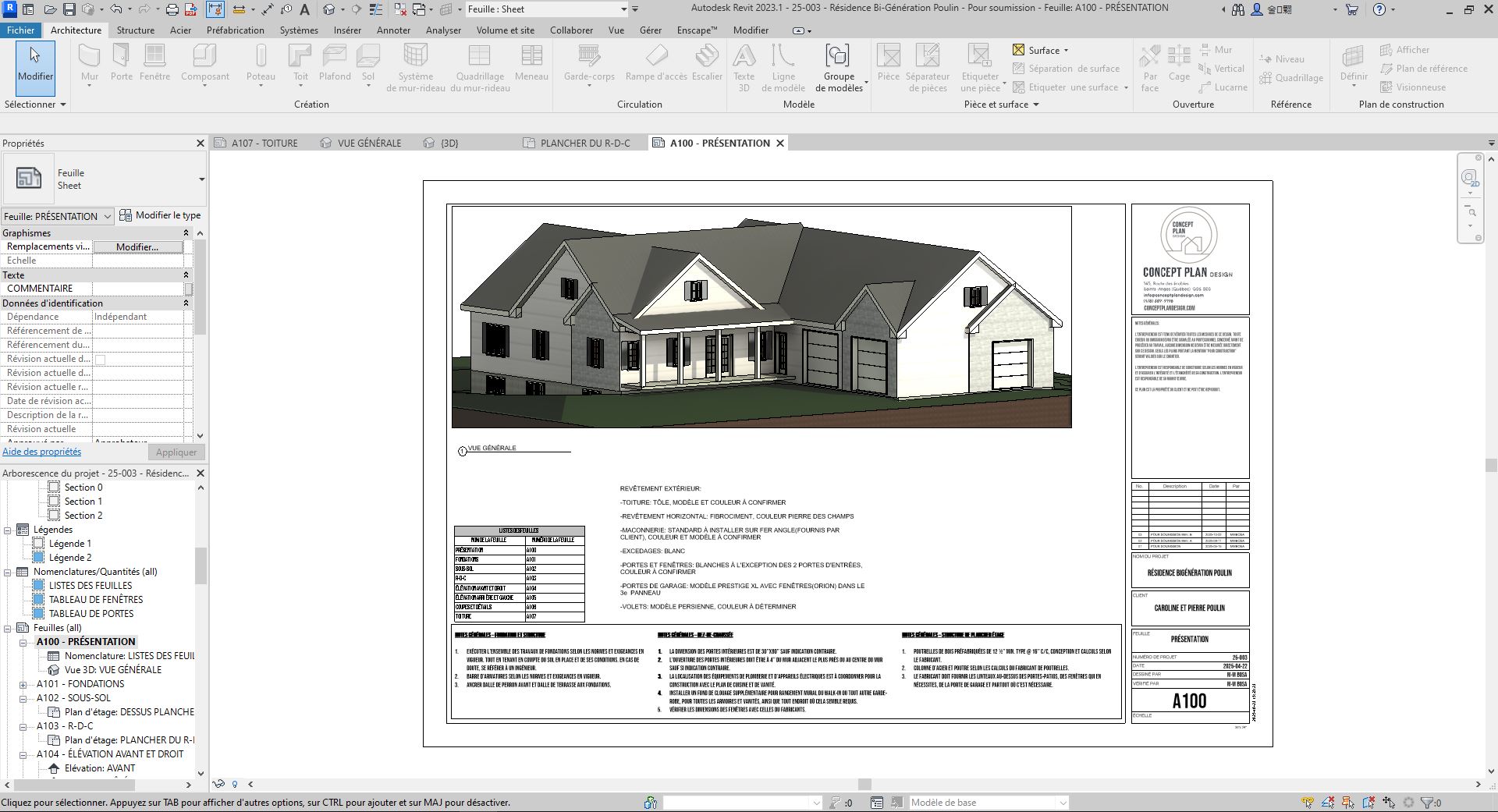The height and width of the screenshot is (812, 1498).
Task: Collapse the Feuilles (all) tree node
Action: point(8,628)
